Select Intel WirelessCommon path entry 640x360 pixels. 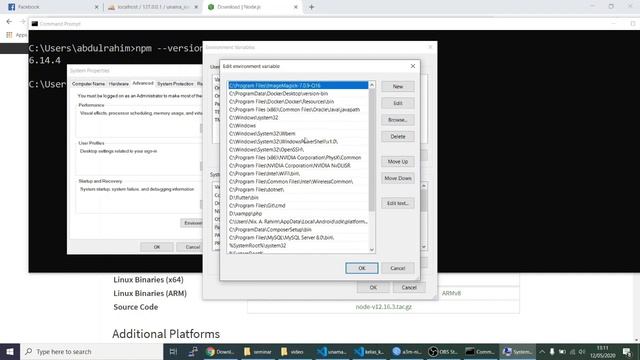(298, 182)
